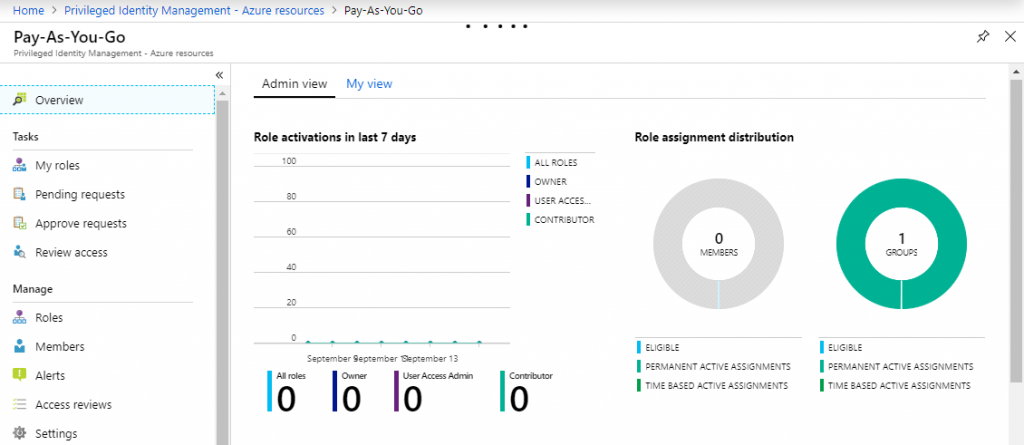Go to Home breadcrumb link
The image size is (1024, 445).
pyautogui.click(x=28, y=10)
